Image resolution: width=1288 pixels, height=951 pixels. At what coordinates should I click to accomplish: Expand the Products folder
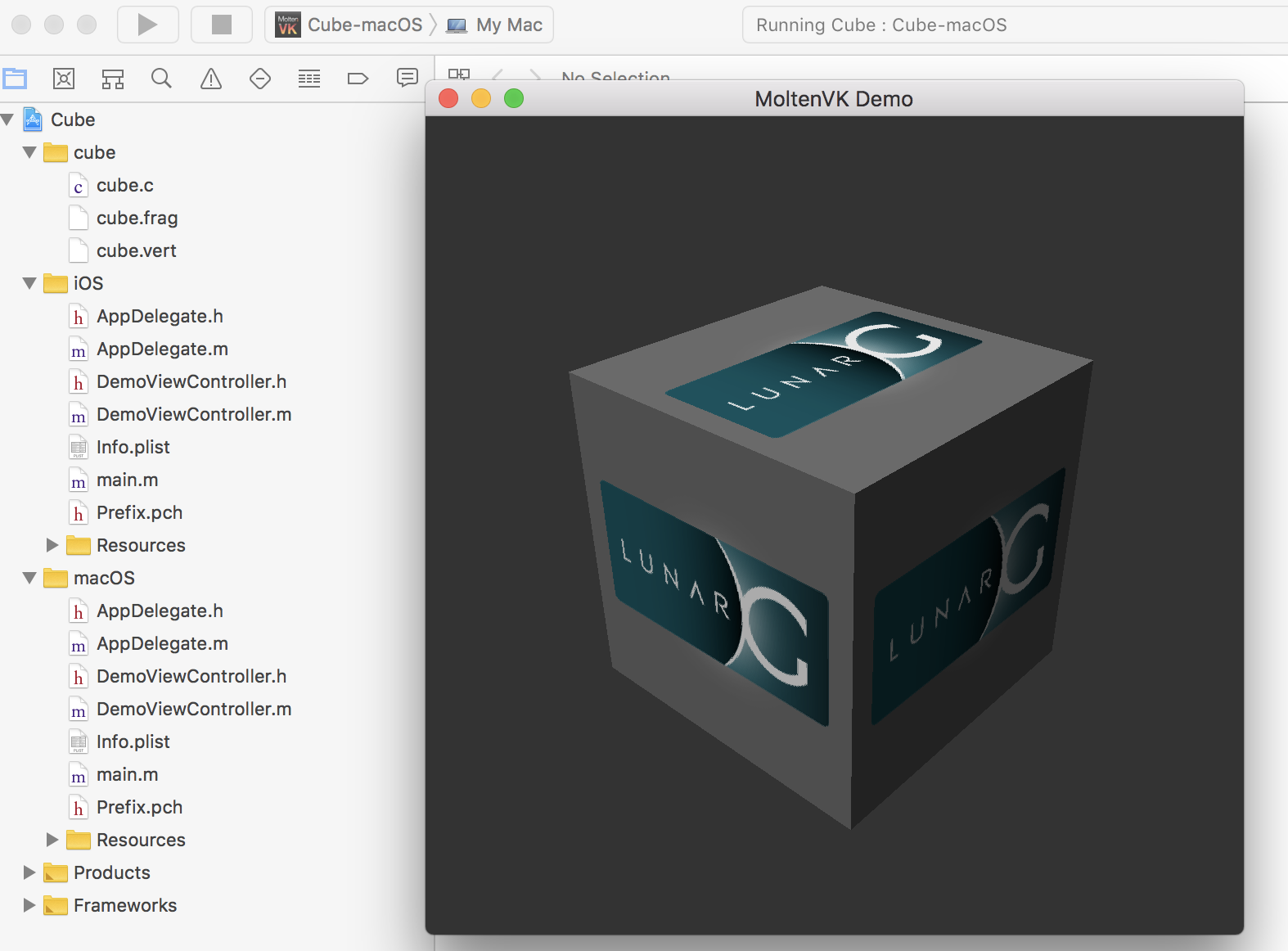tap(29, 872)
